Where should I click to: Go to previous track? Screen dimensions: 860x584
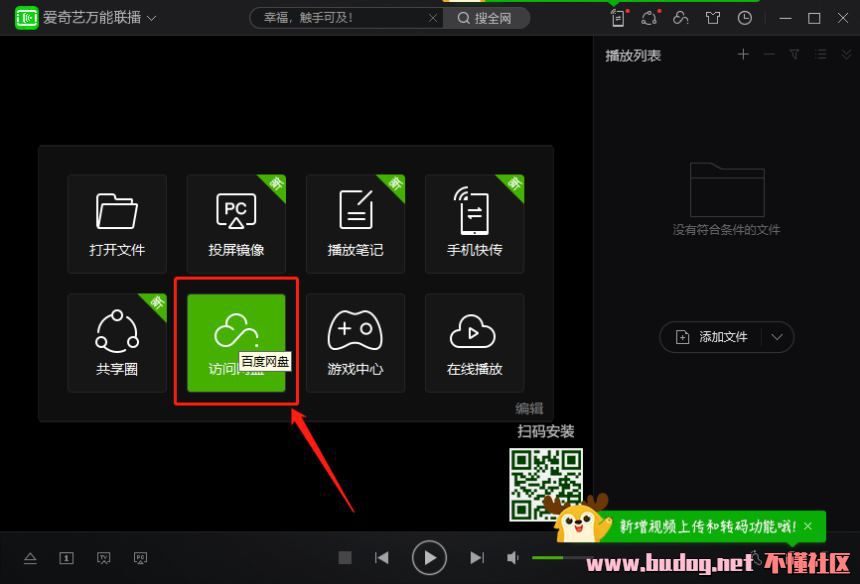pyautogui.click(x=381, y=558)
